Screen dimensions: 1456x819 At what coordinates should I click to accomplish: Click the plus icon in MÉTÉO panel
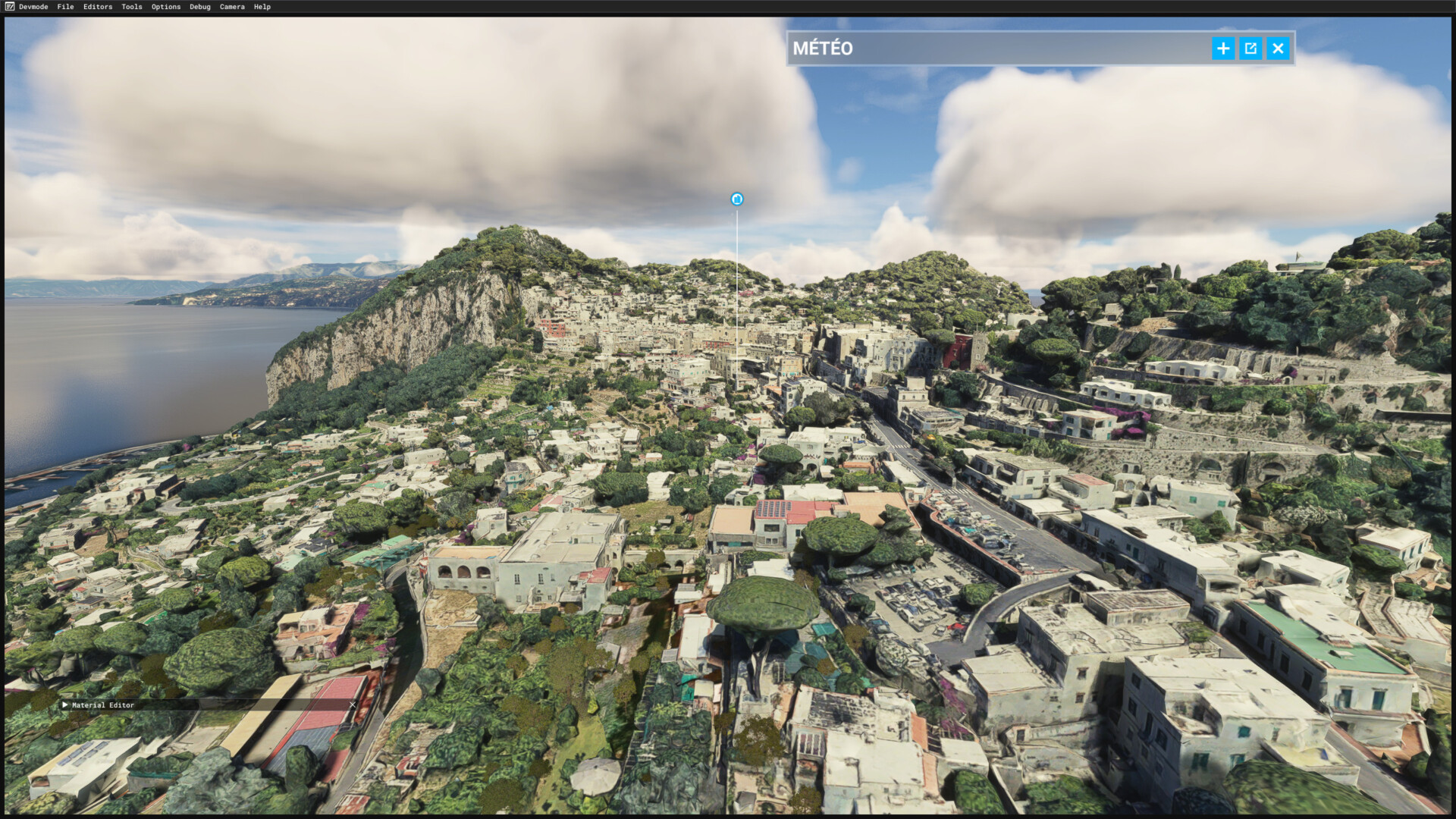click(1222, 49)
